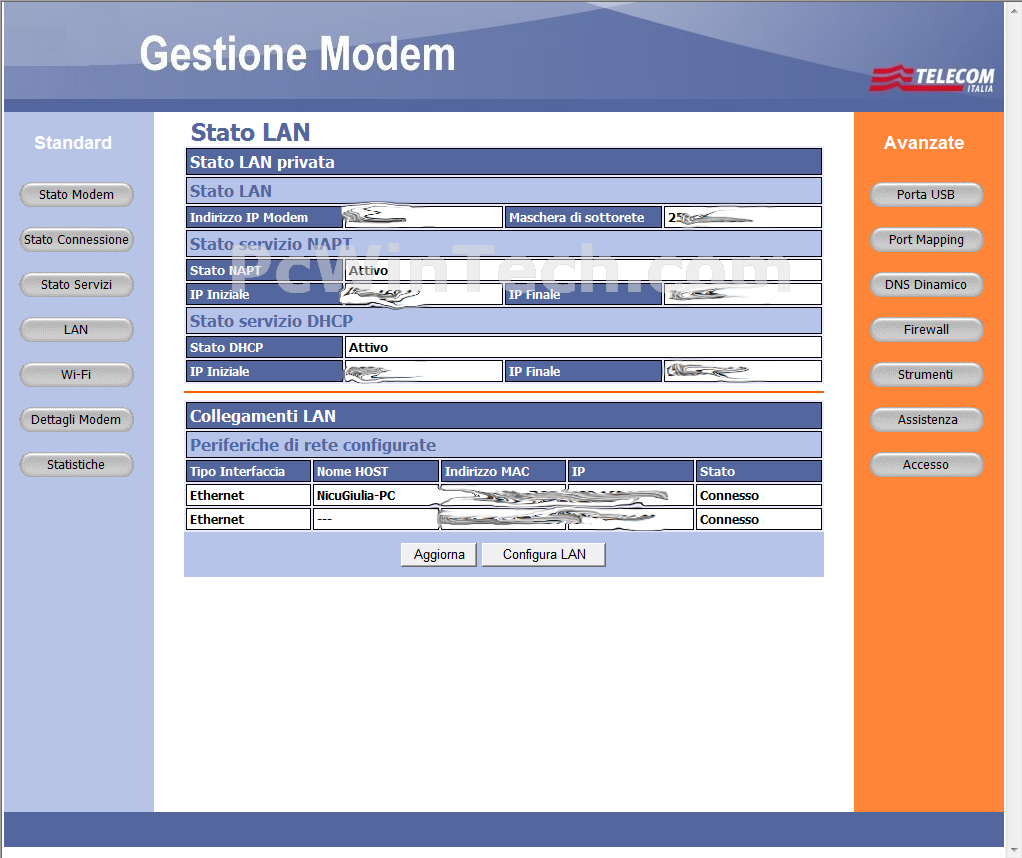The image size is (1022, 858).
Task: Click the Stato servizio DHCP heading
Action: click(x=504, y=321)
